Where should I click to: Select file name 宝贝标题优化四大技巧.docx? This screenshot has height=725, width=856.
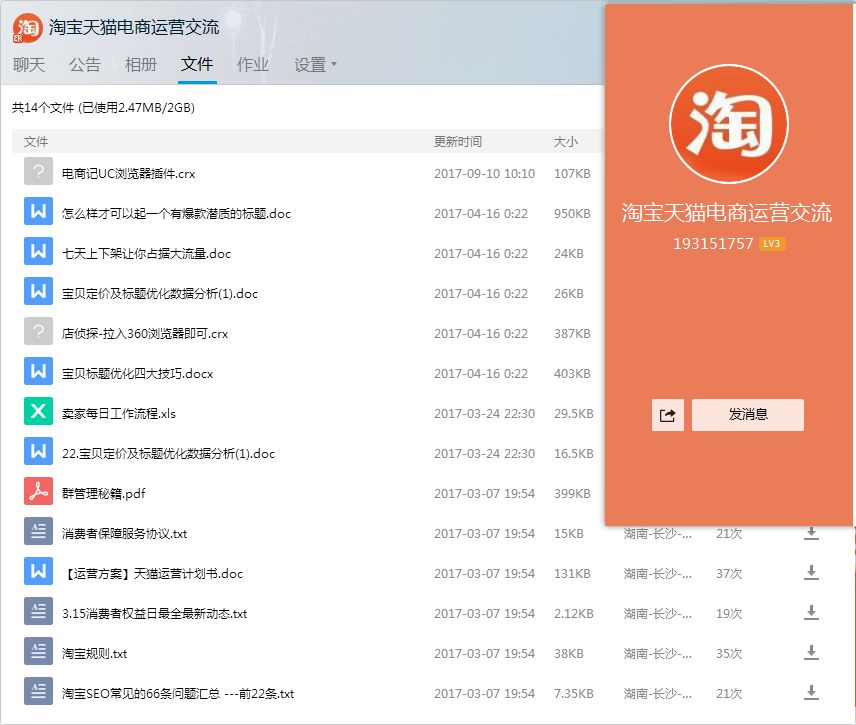click(138, 373)
